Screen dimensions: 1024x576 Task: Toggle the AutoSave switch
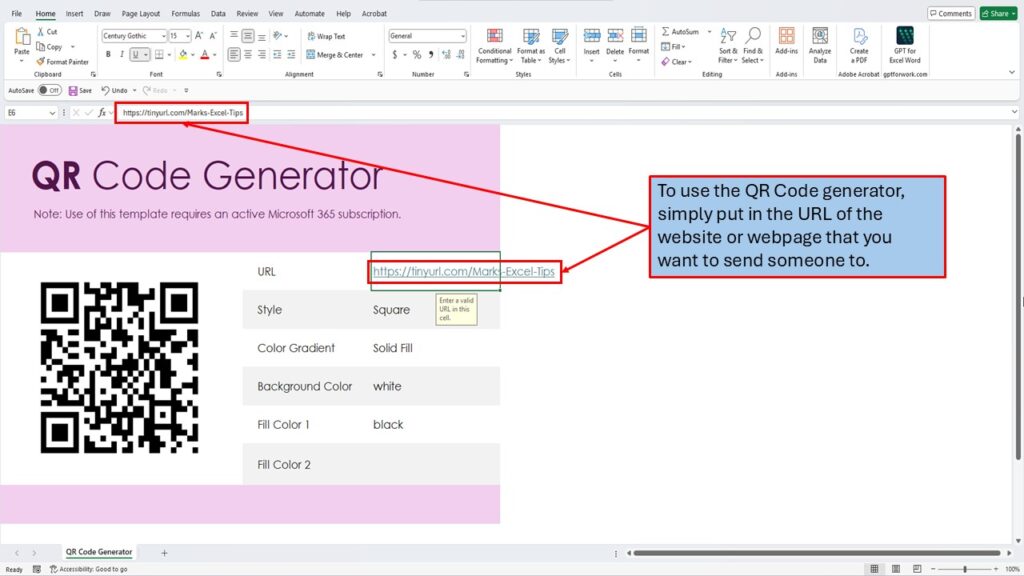click(x=49, y=90)
